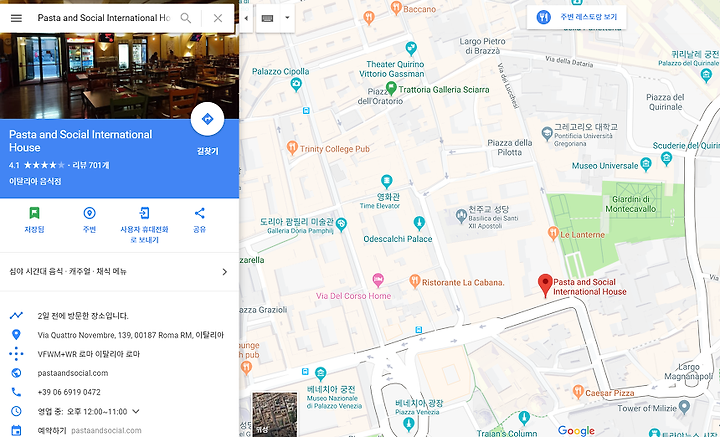Click nearby restaurants button on map
720x437 pixels.
577,17
